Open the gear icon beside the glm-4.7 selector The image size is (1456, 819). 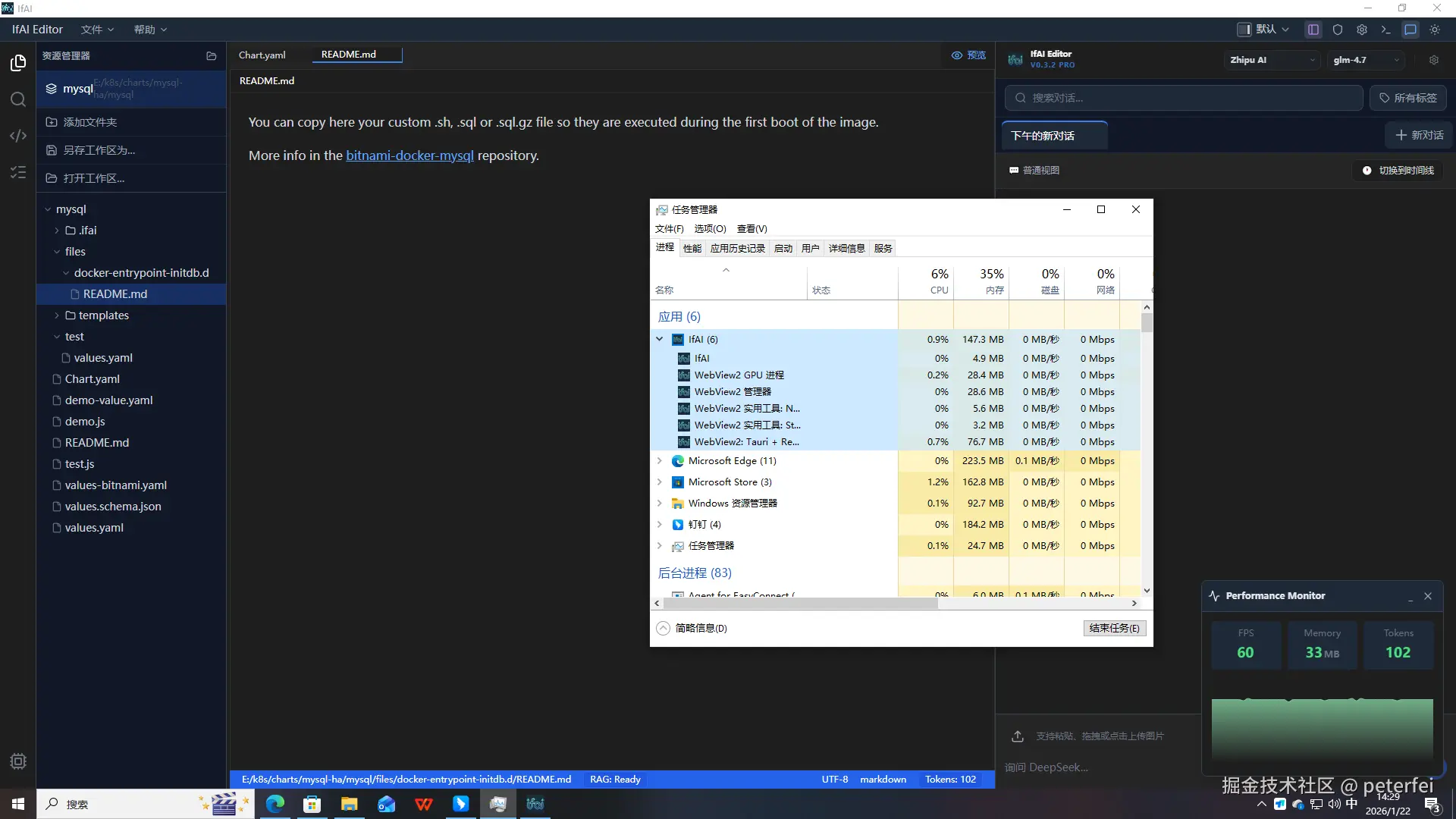coord(1433,60)
